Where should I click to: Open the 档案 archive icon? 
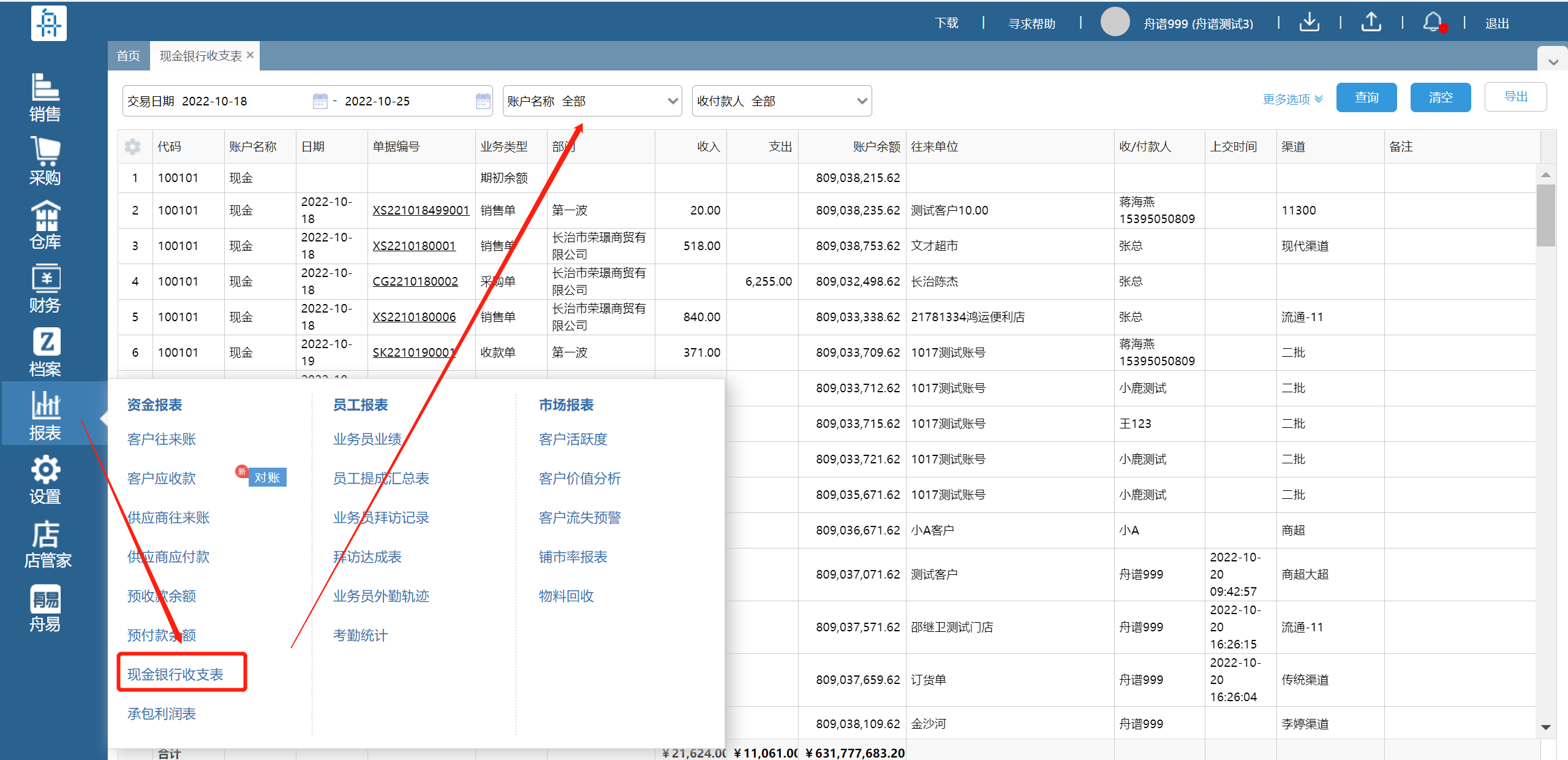point(45,352)
